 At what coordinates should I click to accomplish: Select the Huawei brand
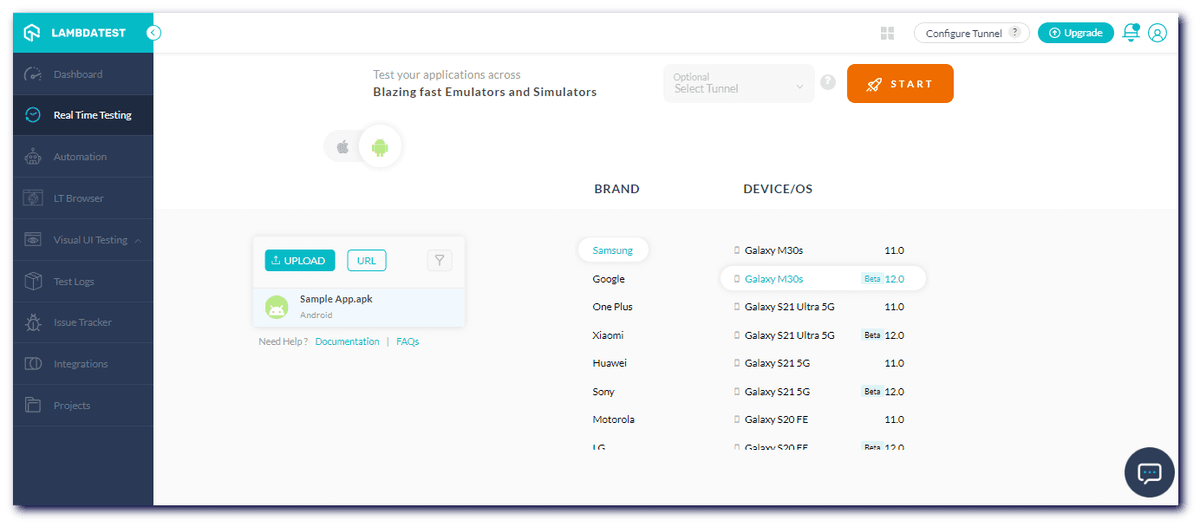tap(610, 363)
